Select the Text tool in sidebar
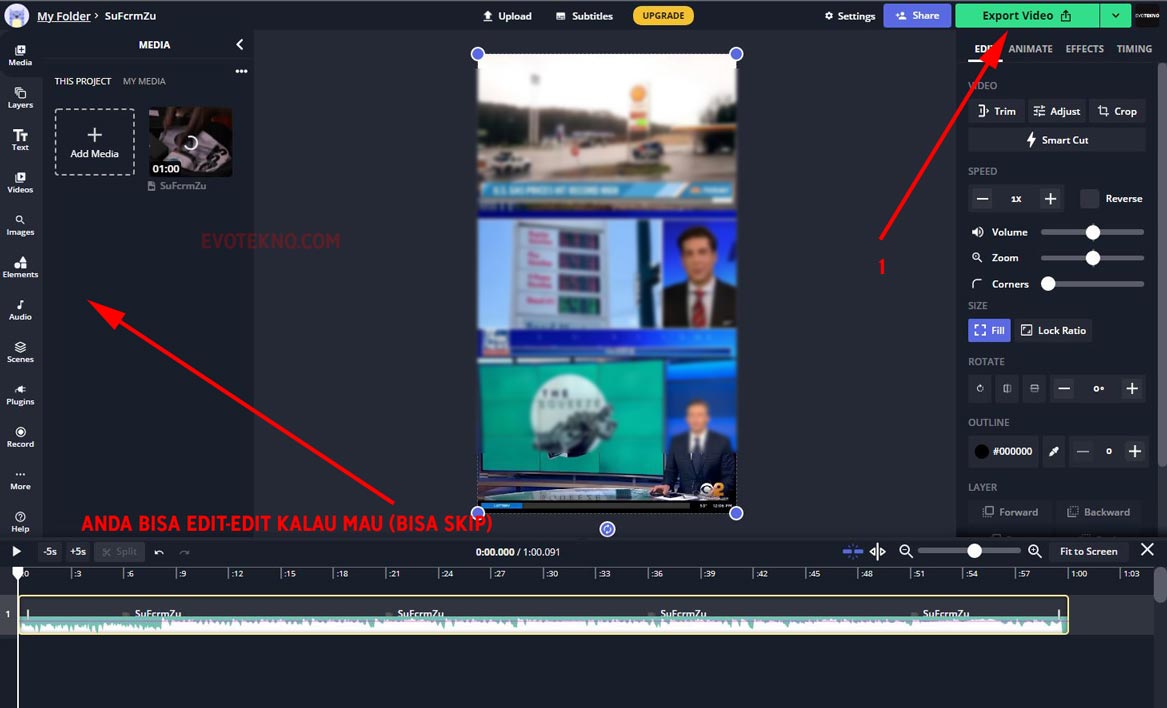The image size is (1167, 708). coord(20,139)
